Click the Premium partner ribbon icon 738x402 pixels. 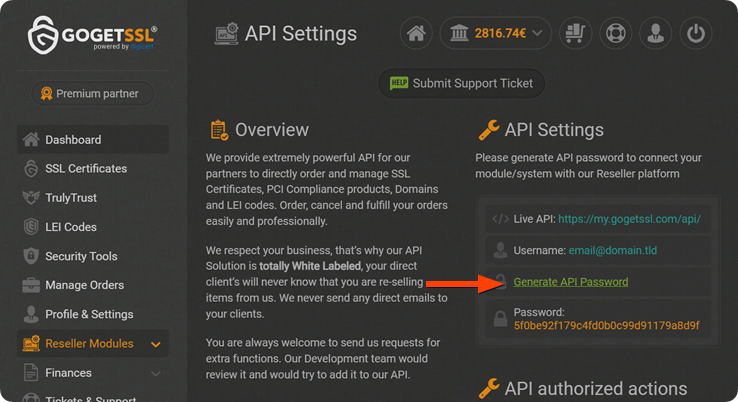46,93
